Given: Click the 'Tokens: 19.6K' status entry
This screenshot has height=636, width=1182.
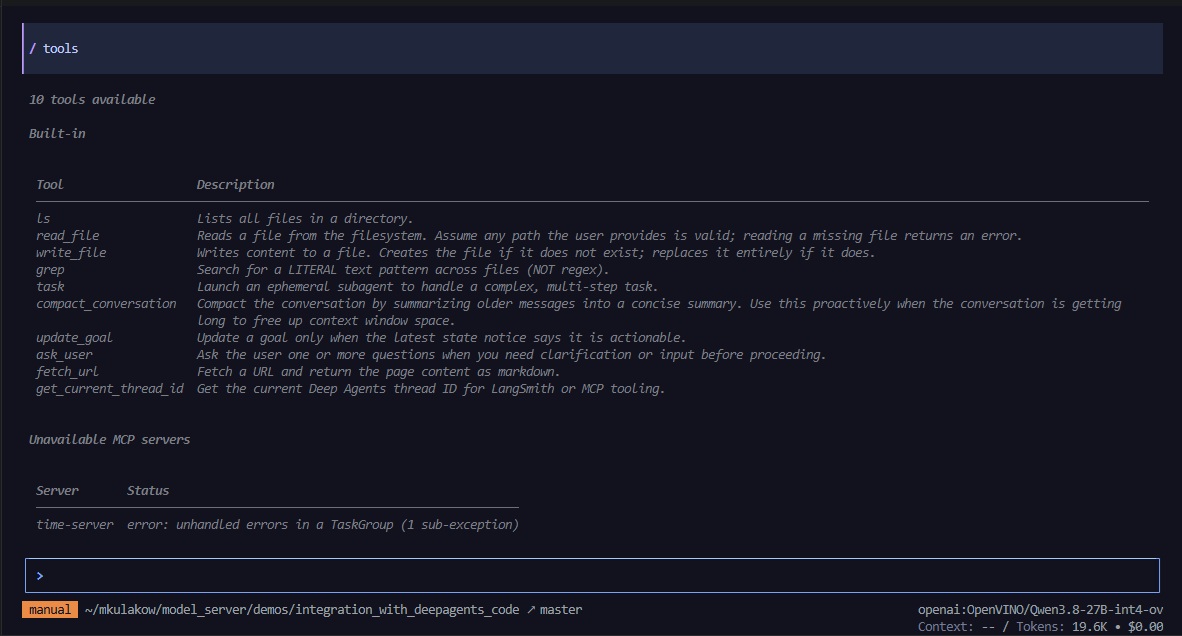Looking at the screenshot, I should coord(1061,627).
